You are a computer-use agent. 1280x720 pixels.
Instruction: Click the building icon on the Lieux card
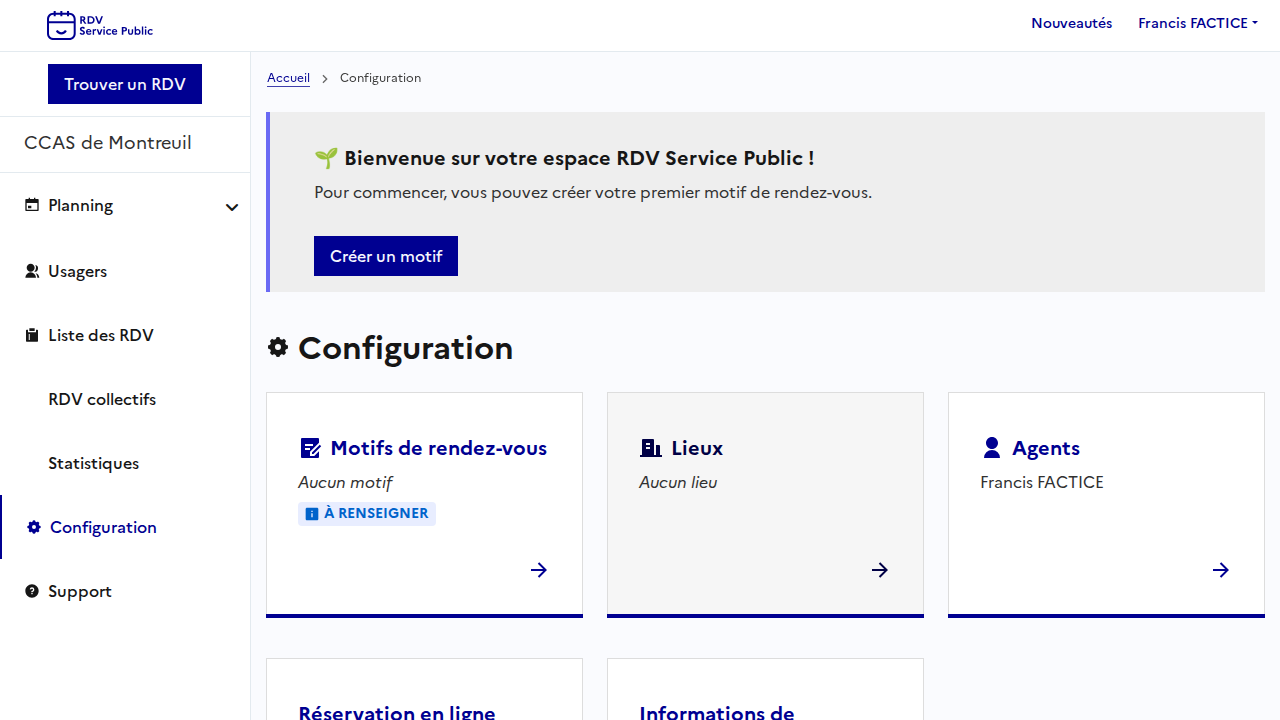[651, 448]
